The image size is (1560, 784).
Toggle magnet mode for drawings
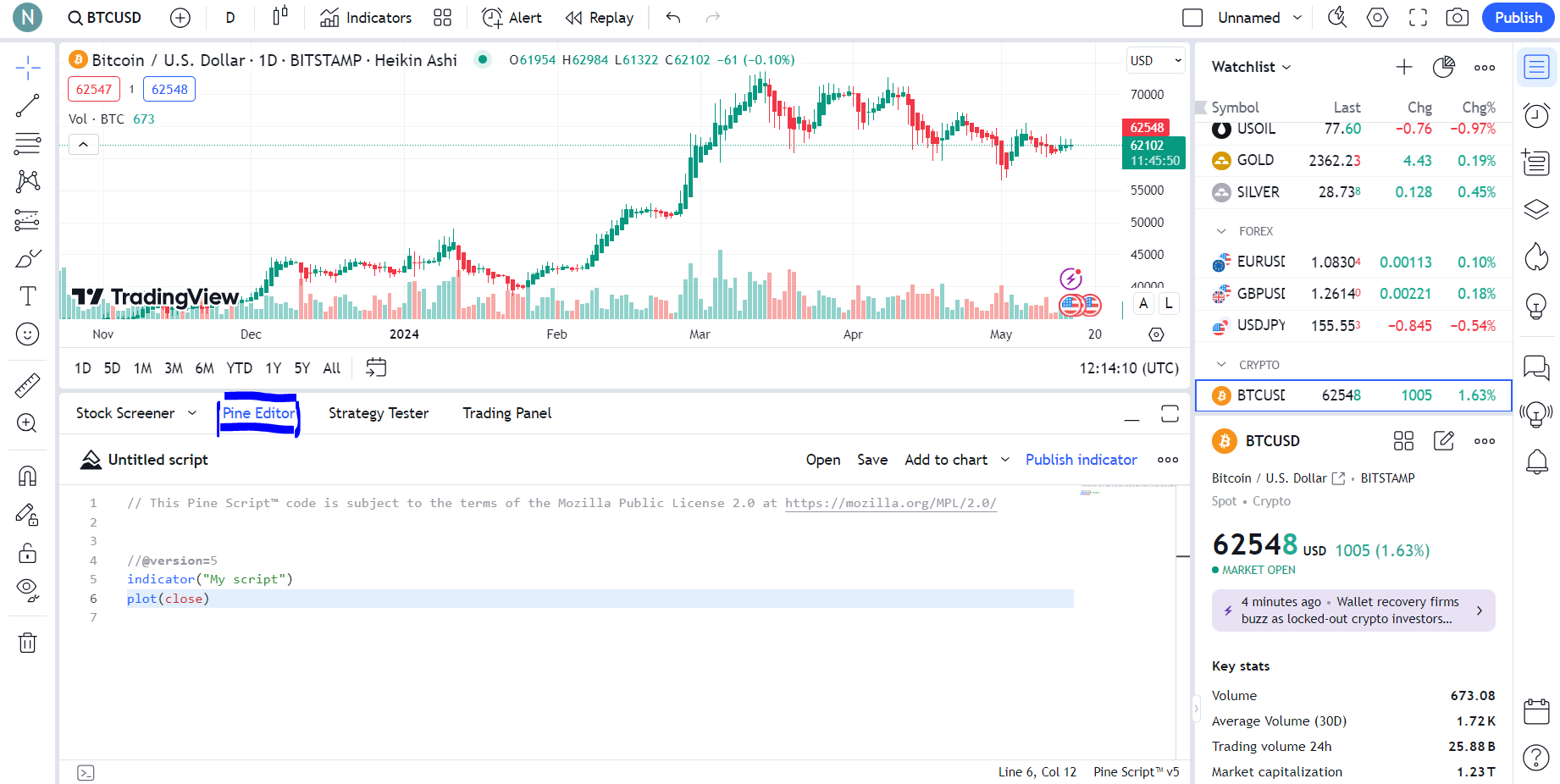[x=27, y=476]
